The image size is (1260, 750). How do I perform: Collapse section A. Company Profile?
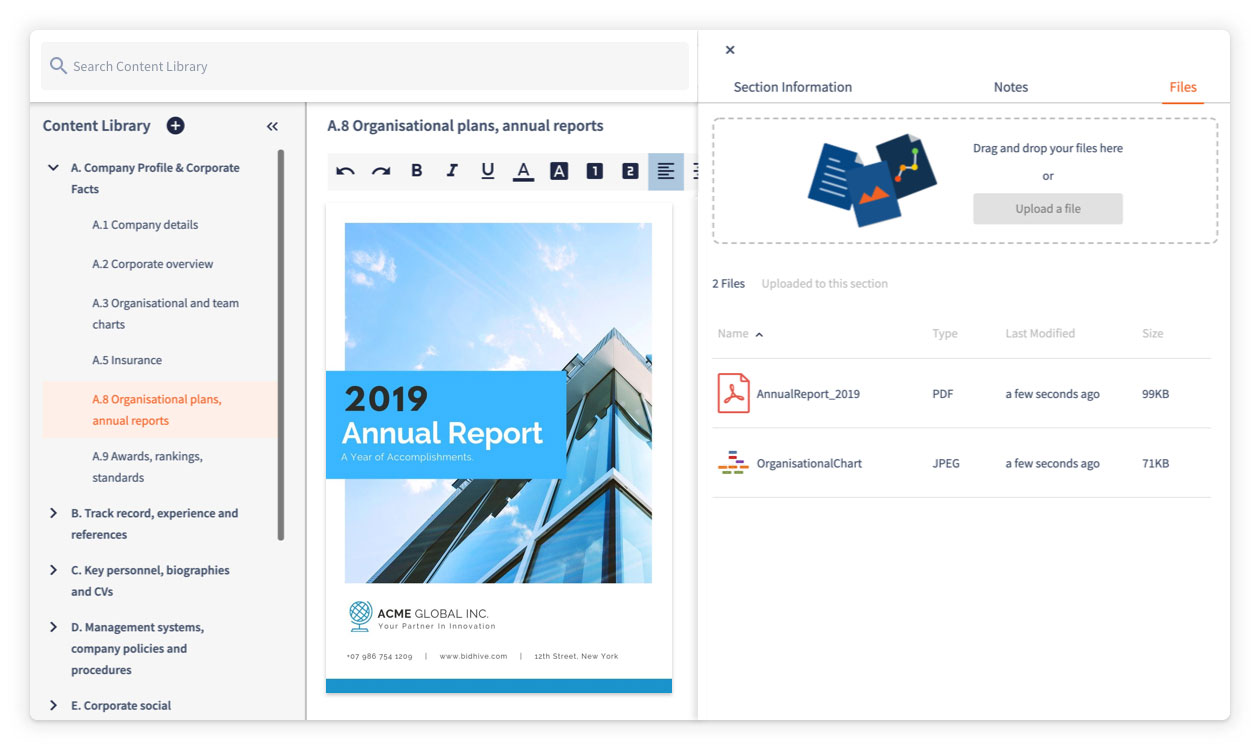click(x=53, y=168)
